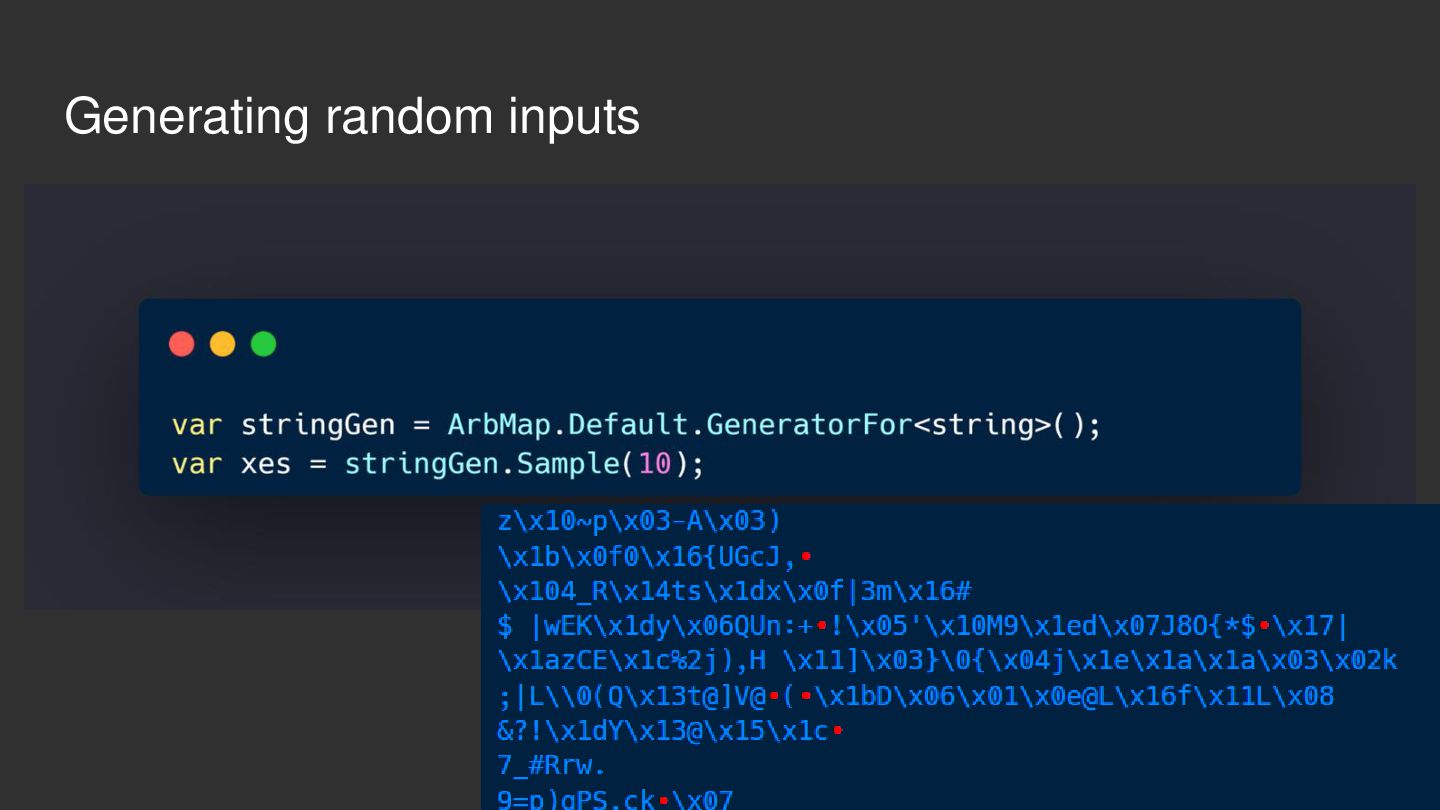Viewport: 1440px width, 810px height.
Task: Click the yellow minimize dot in code window
Action: (x=222, y=344)
